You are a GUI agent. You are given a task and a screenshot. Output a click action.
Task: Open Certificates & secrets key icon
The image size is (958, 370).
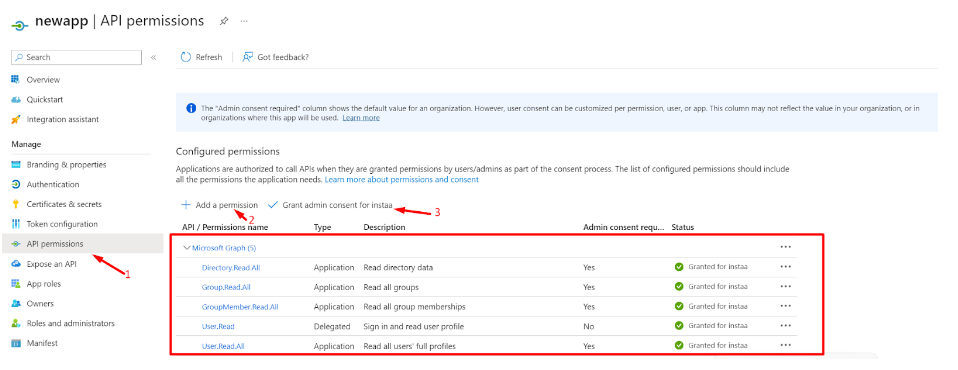click(x=16, y=204)
